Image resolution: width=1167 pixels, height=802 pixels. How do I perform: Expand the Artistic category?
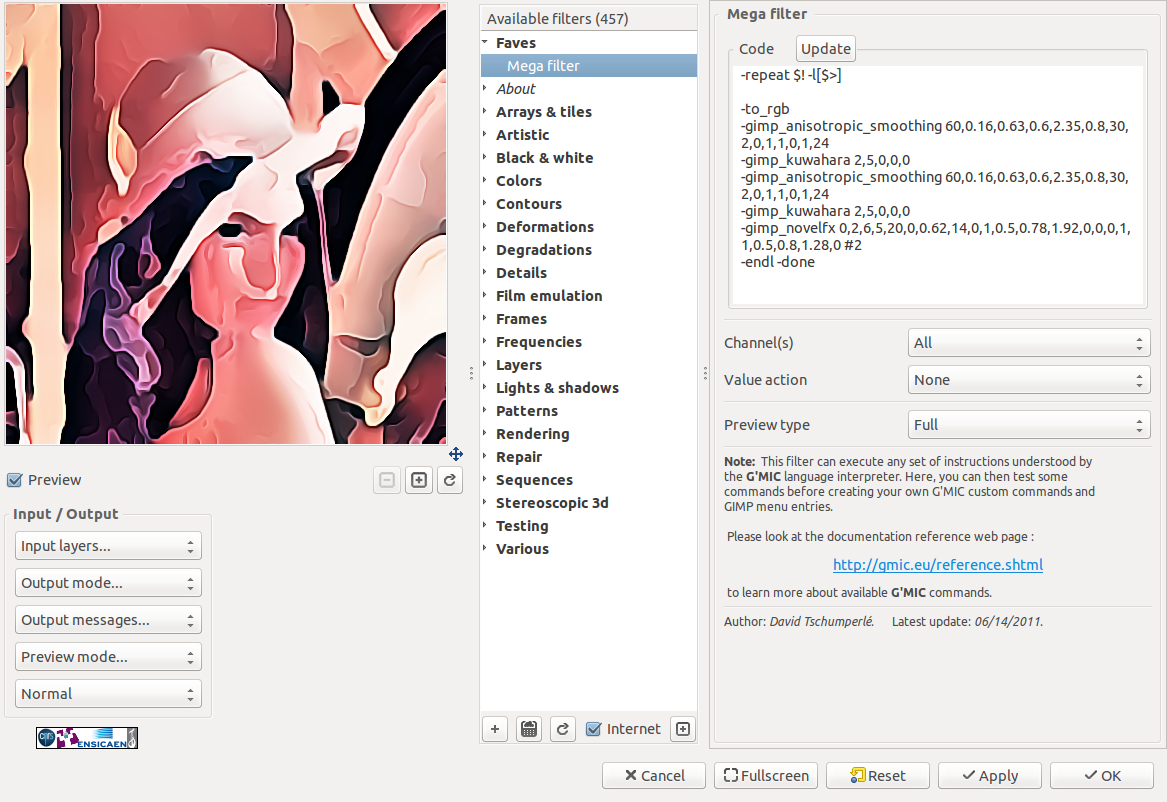pyautogui.click(x=485, y=135)
